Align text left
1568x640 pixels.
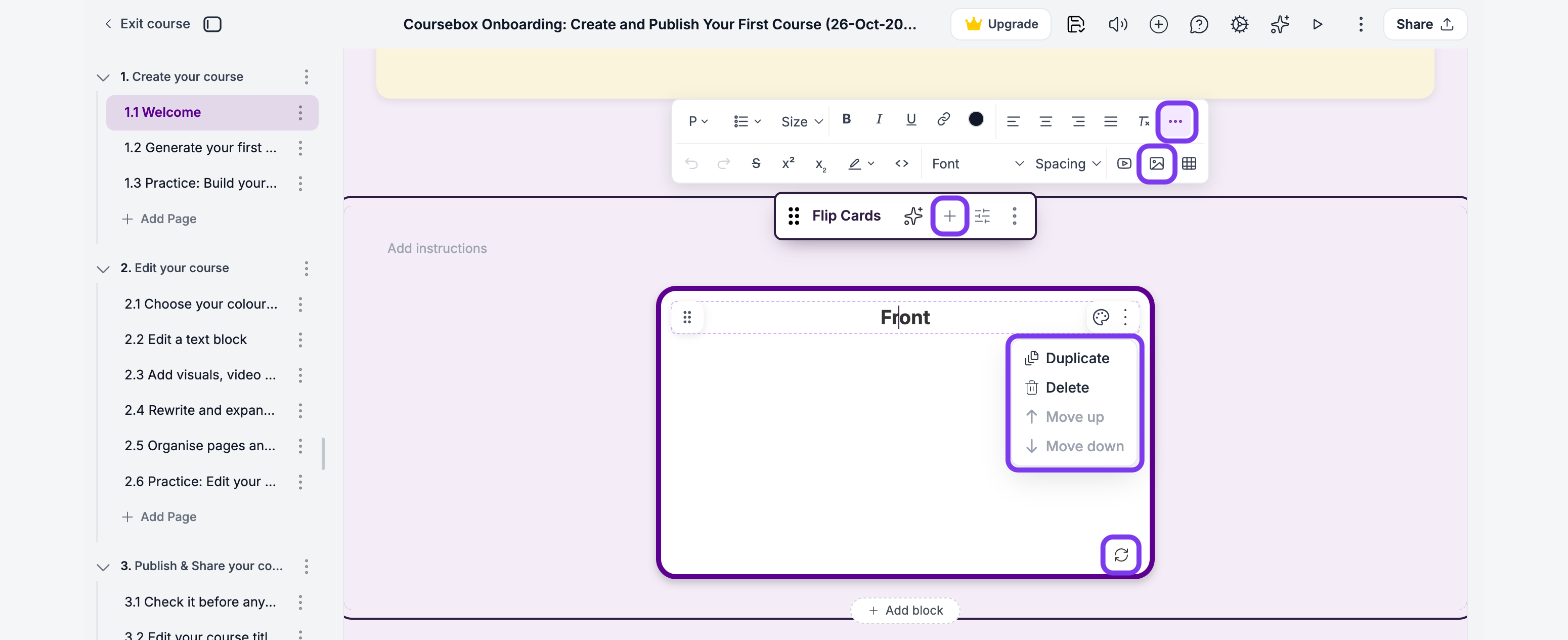[x=1013, y=121]
